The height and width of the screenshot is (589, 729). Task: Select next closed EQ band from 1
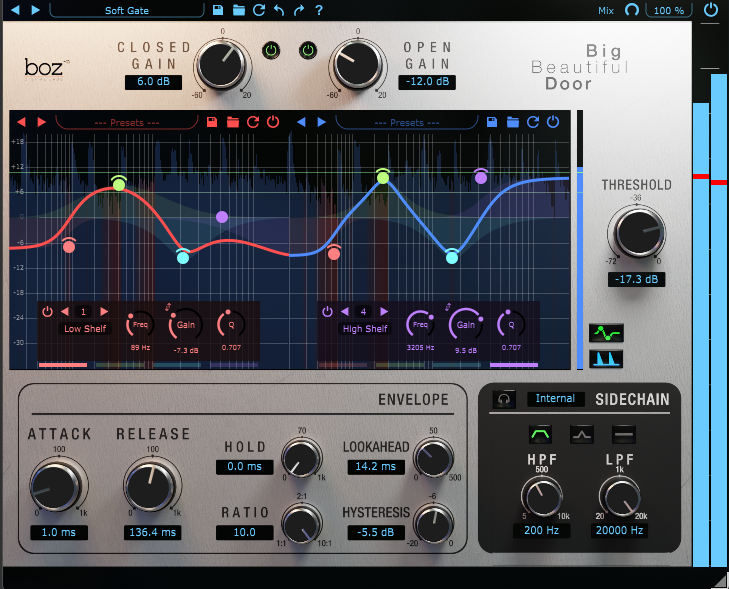(104, 311)
